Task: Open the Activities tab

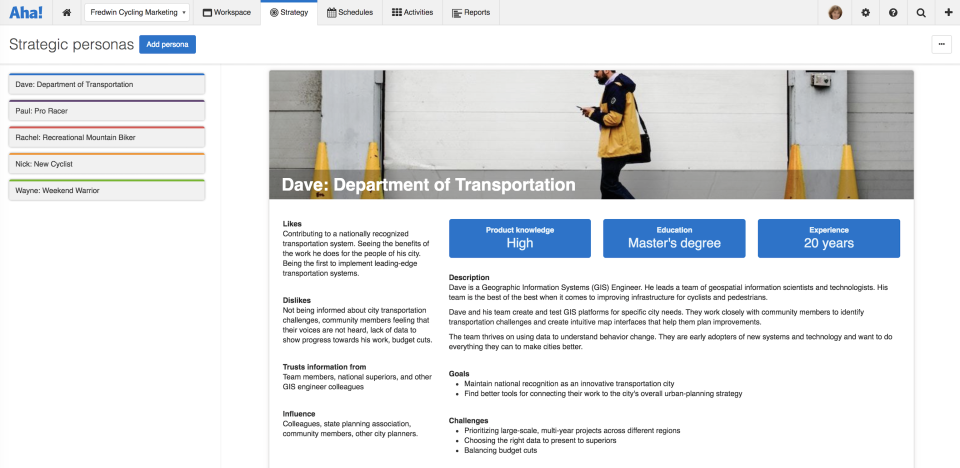Action: tap(412, 12)
